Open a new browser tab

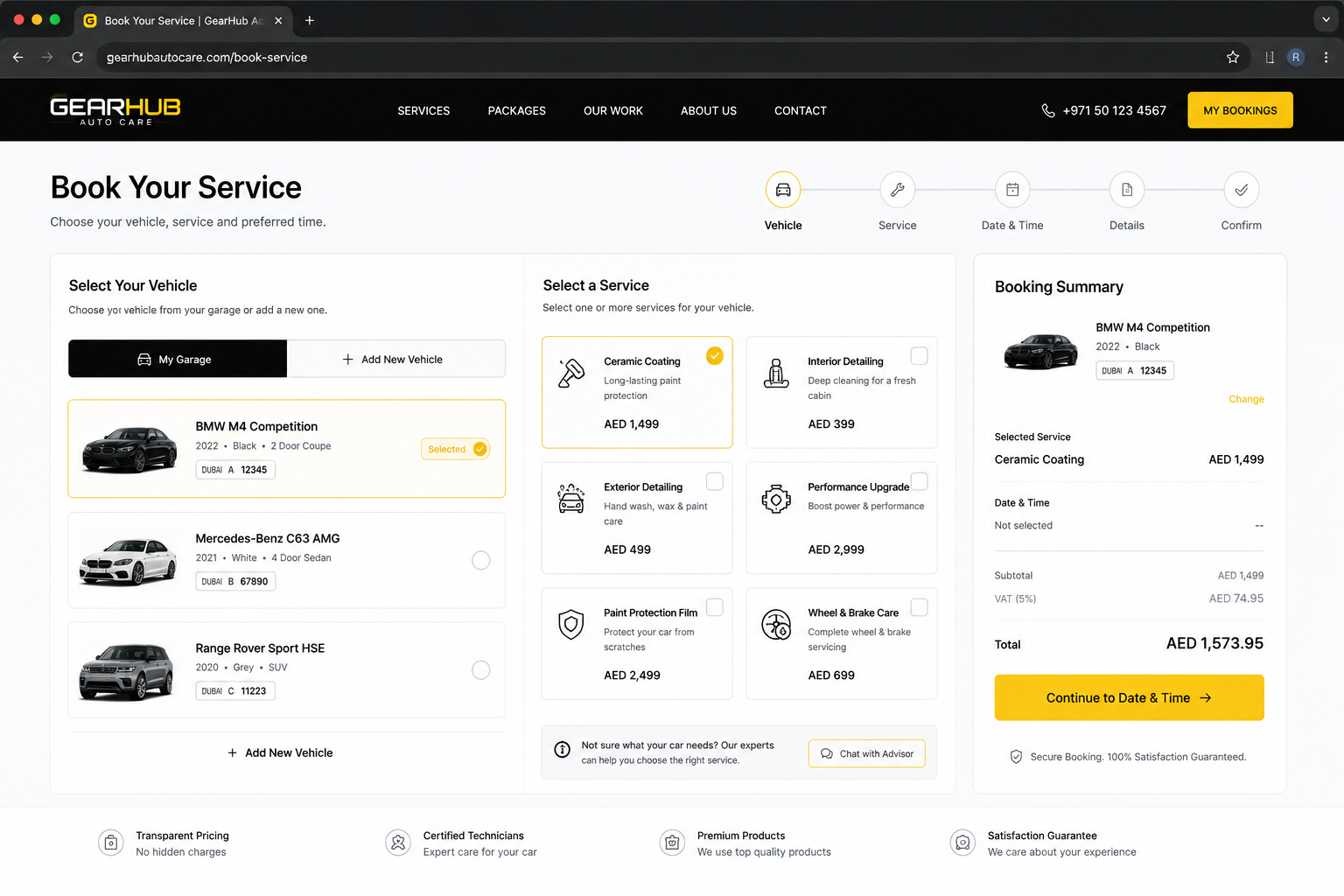click(310, 20)
